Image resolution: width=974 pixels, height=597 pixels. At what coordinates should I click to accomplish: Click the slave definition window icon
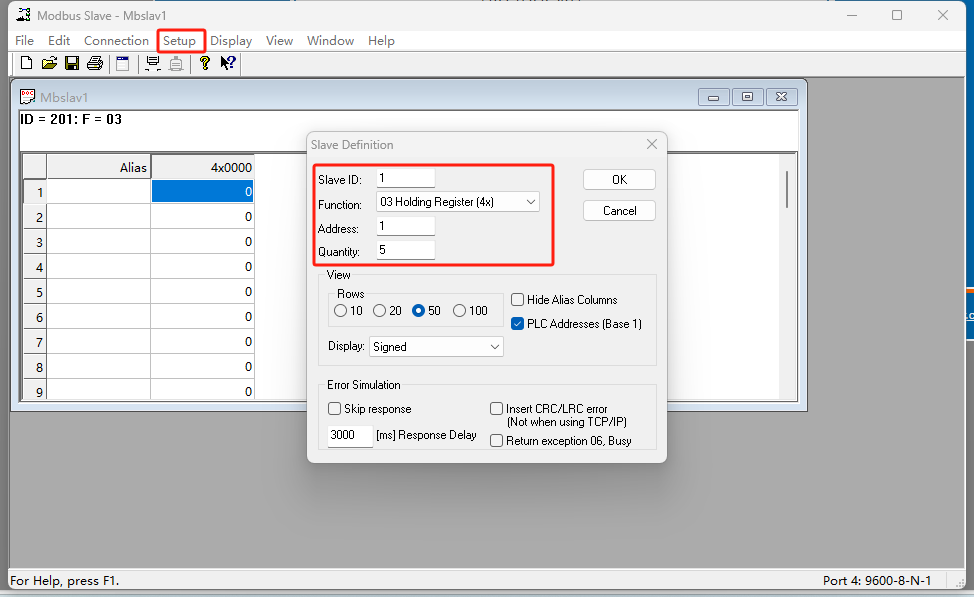tap(123, 64)
